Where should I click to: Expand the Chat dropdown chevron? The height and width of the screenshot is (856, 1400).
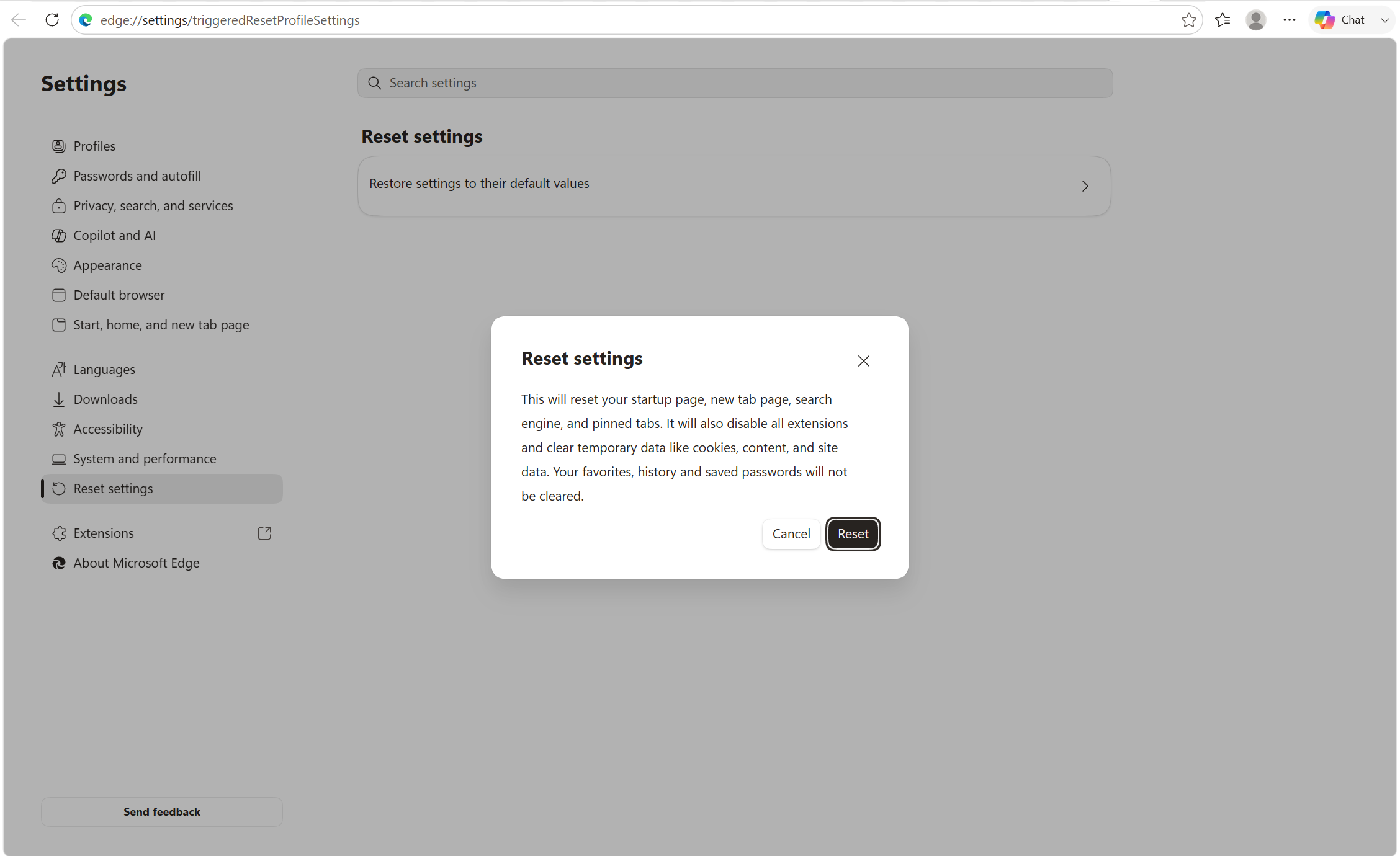1384,20
